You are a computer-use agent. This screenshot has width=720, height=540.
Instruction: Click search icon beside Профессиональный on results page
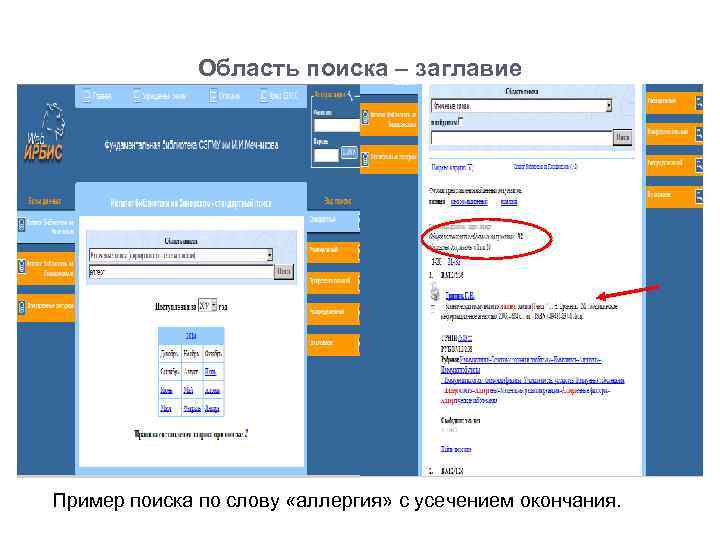click(699, 134)
